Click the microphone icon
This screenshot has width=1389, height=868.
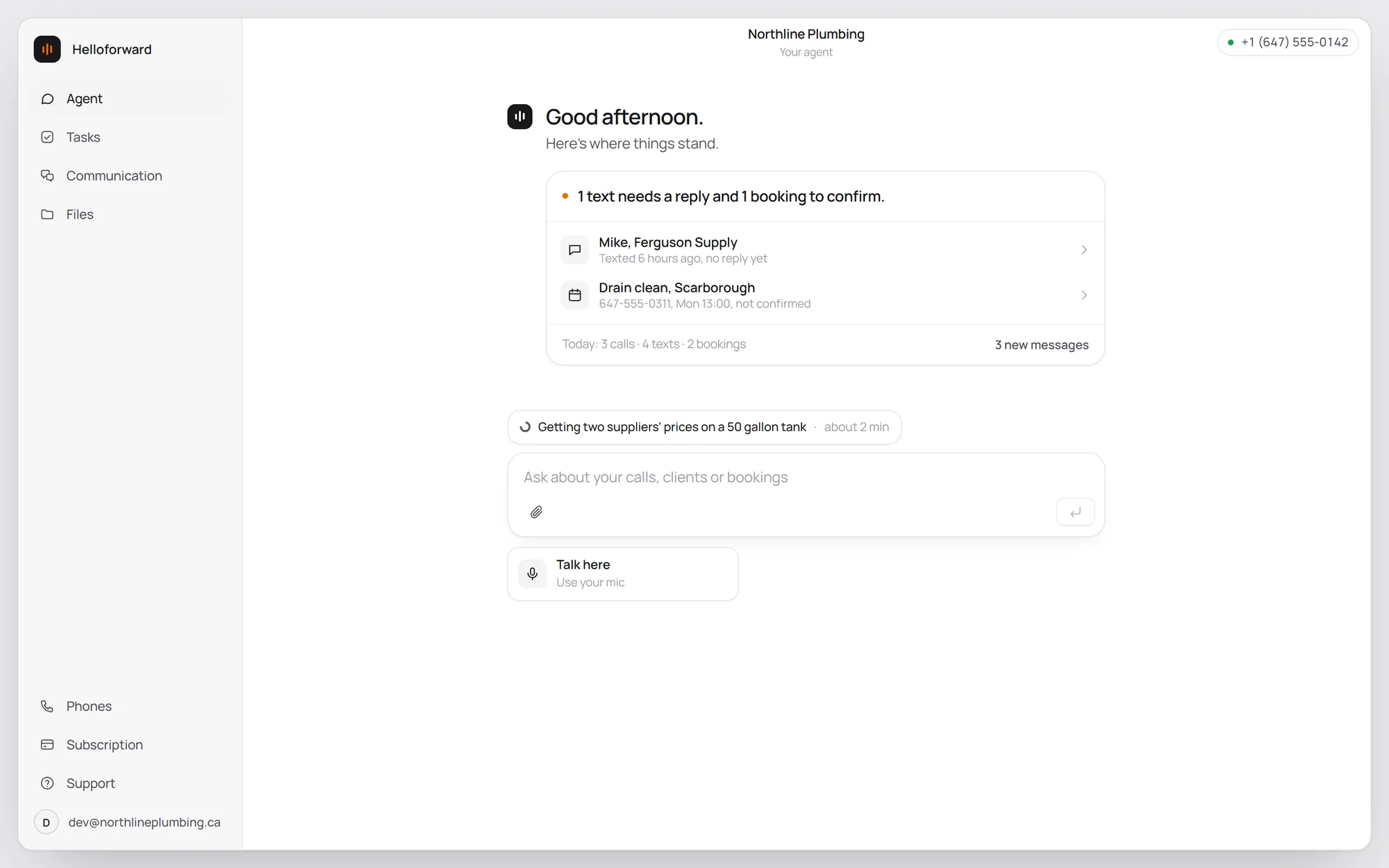pos(533,574)
